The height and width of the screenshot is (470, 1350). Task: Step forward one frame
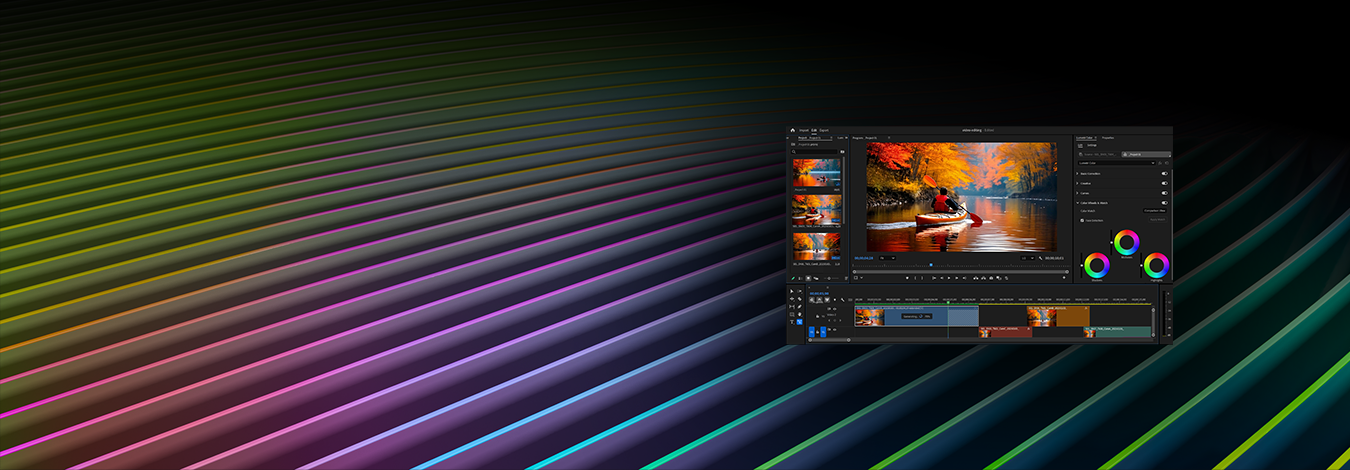click(957, 278)
